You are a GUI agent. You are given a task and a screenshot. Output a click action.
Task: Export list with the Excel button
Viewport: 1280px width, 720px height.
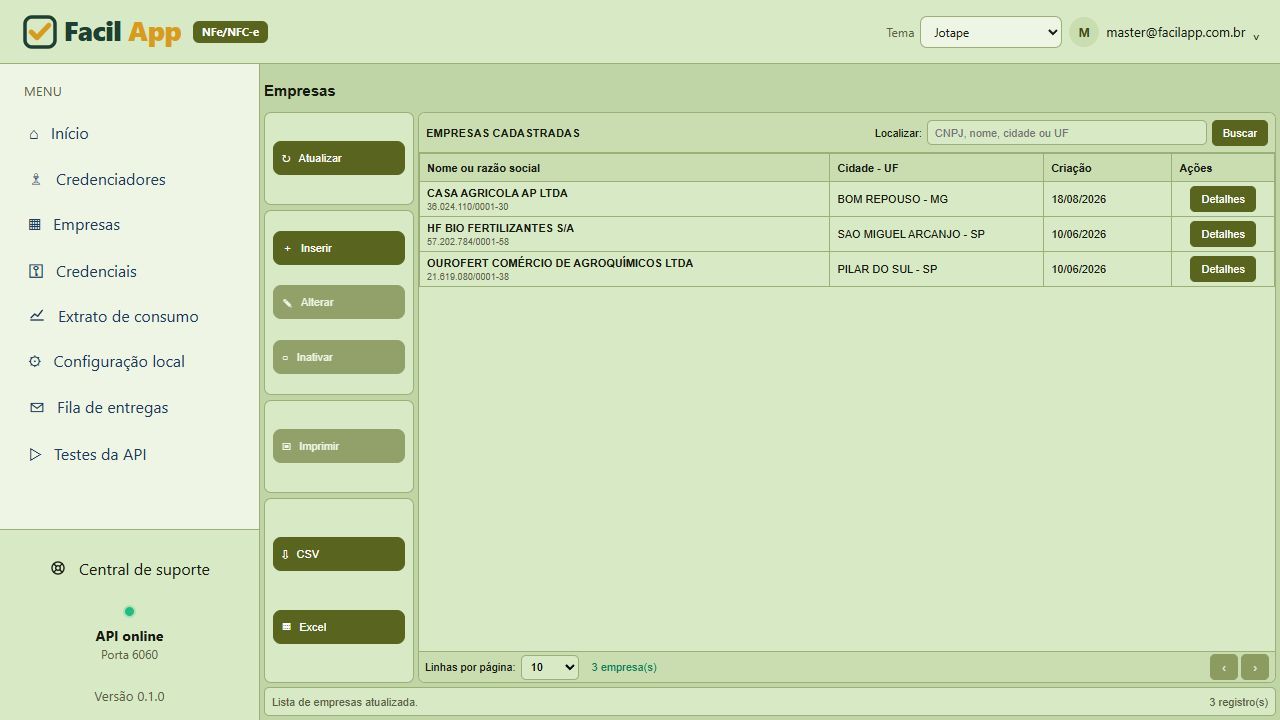tap(339, 627)
